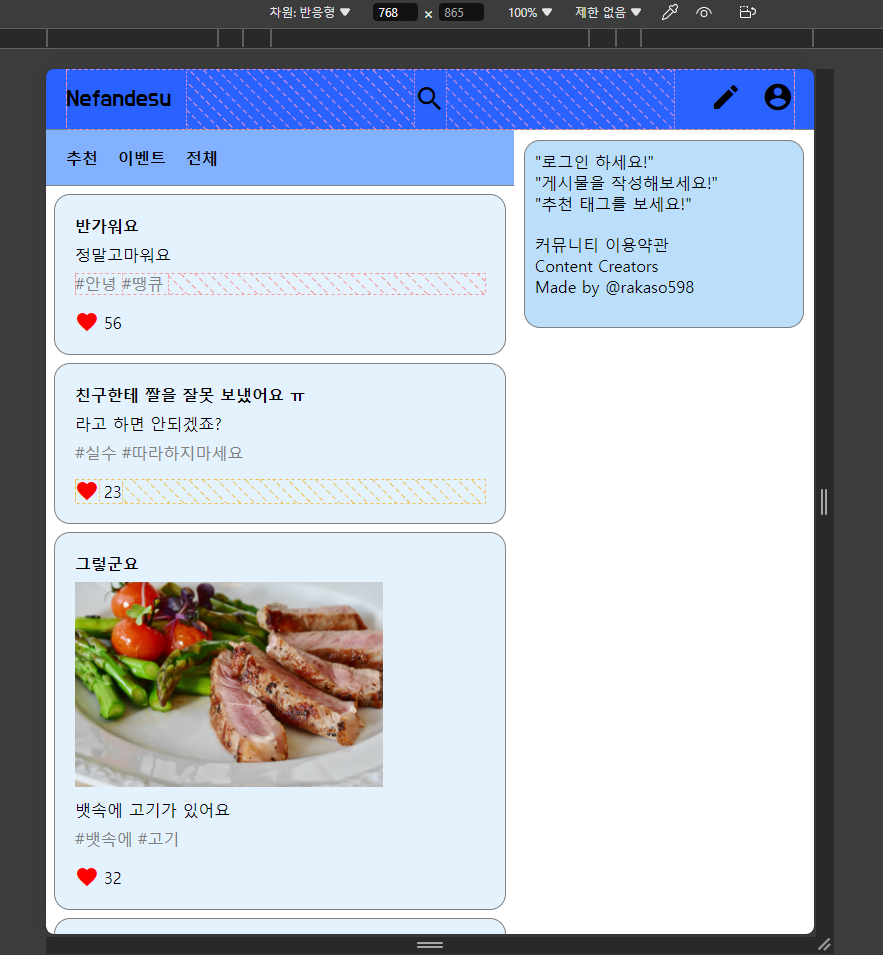The width and height of the screenshot is (883, 955).
Task: Click the heart on the 23-like post
Action: [x=87, y=491]
